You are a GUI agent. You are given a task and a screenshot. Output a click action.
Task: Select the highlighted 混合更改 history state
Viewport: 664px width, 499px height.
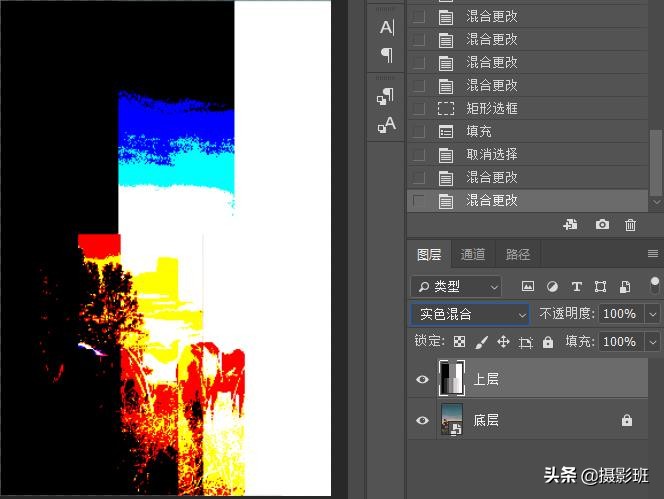528,200
